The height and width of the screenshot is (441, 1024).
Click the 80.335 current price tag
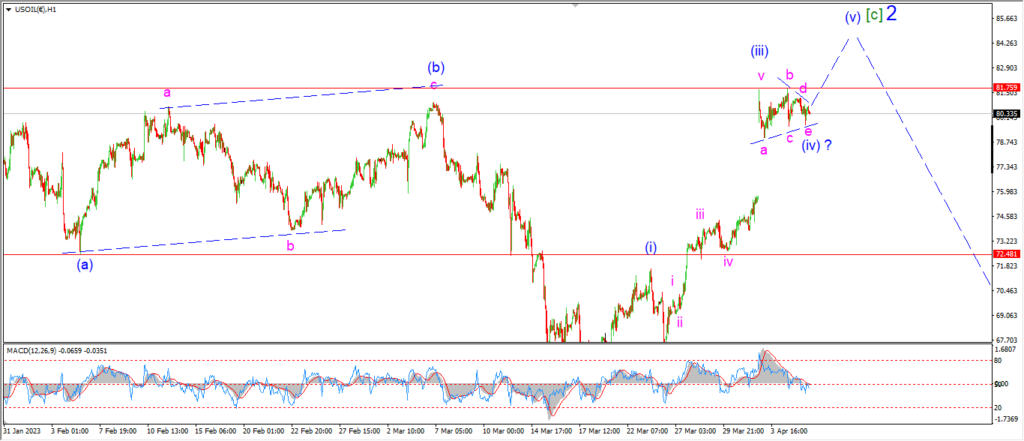coord(1004,114)
